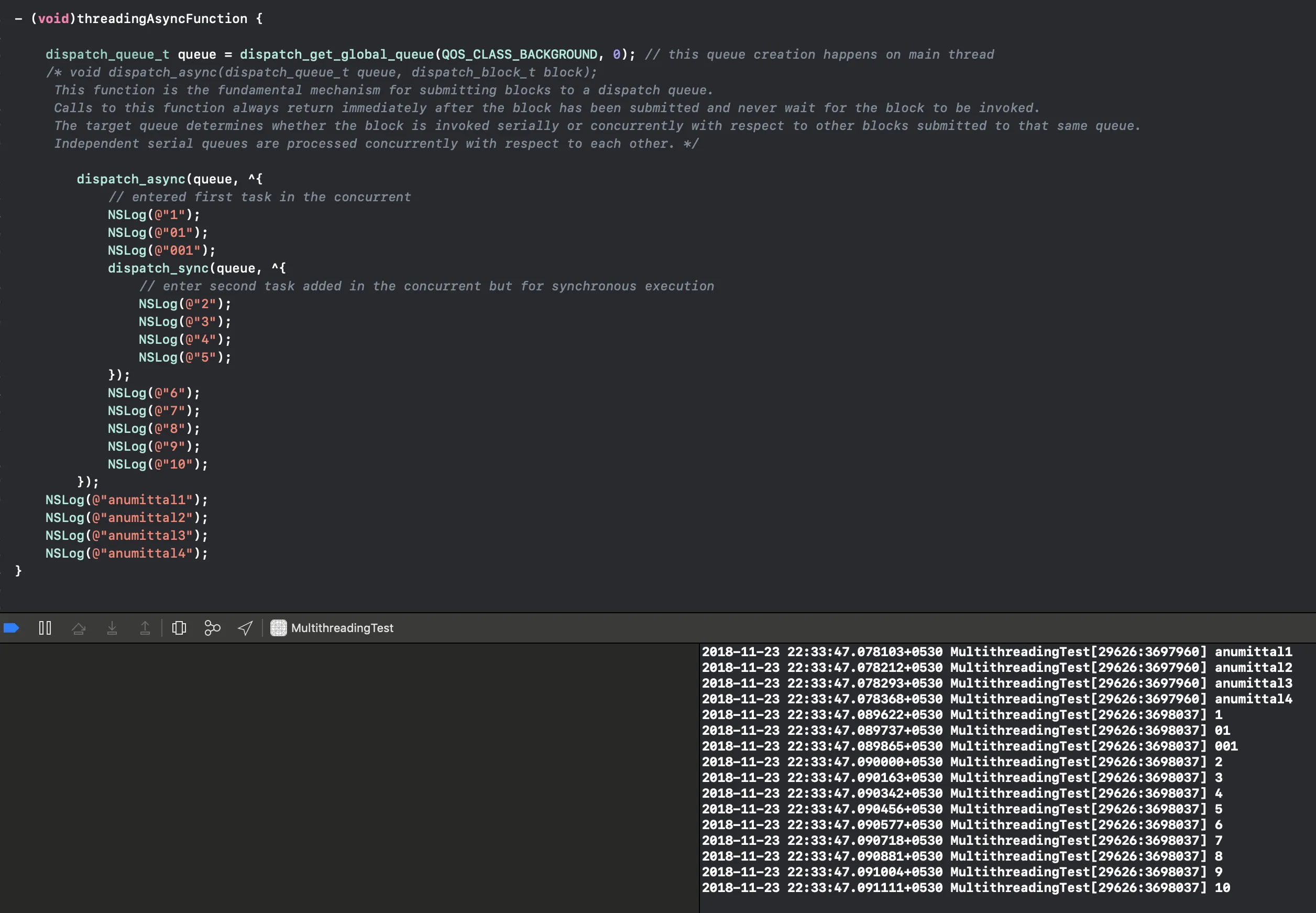This screenshot has width=1316, height=913.
Task: Click the dispatch_queue_t type keyword
Action: (x=107, y=55)
